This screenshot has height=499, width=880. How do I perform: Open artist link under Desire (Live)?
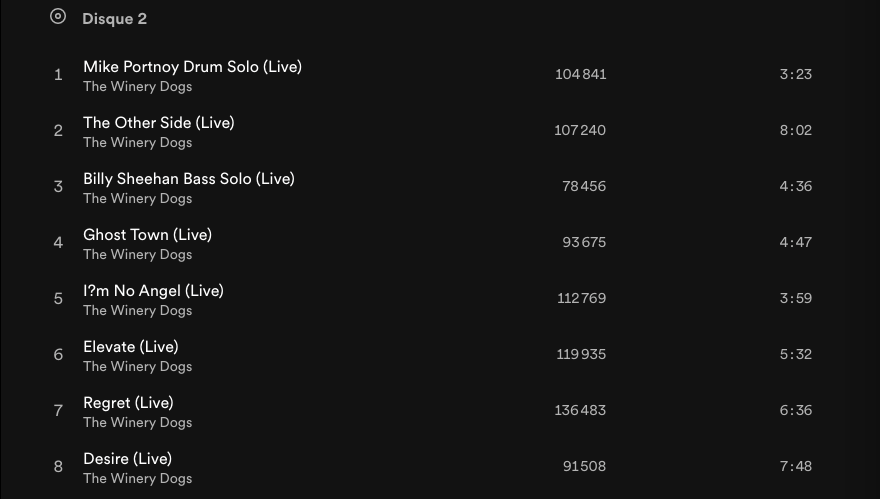137,479
